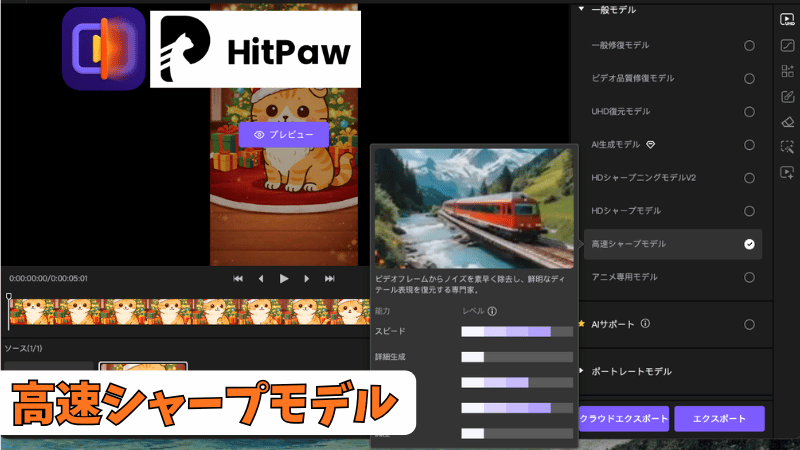Select the HDシャープニングモデルV2 radio button
The width and height of the screenshot is (800, 450).
point(749,178)
